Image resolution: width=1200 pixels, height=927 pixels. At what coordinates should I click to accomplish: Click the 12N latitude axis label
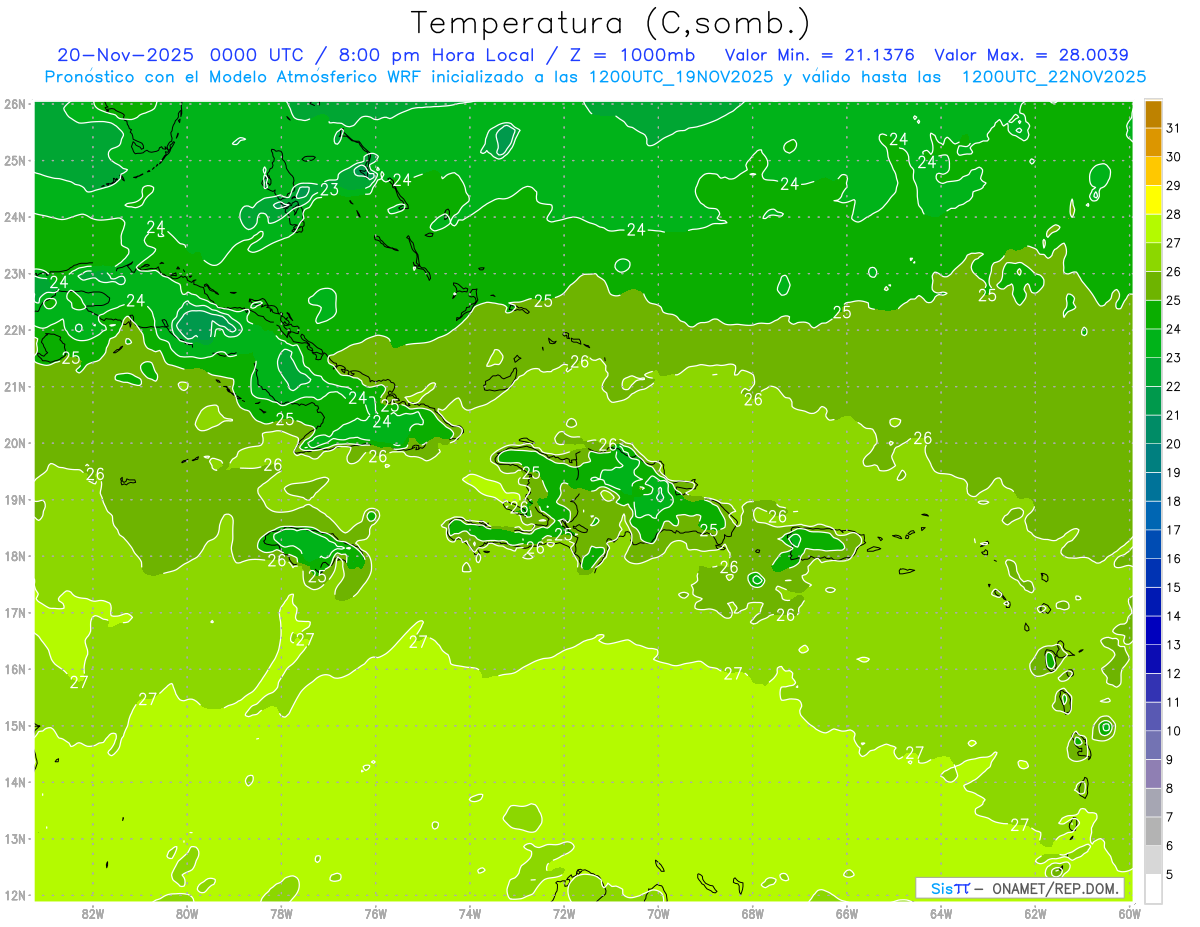coord(15,895)
